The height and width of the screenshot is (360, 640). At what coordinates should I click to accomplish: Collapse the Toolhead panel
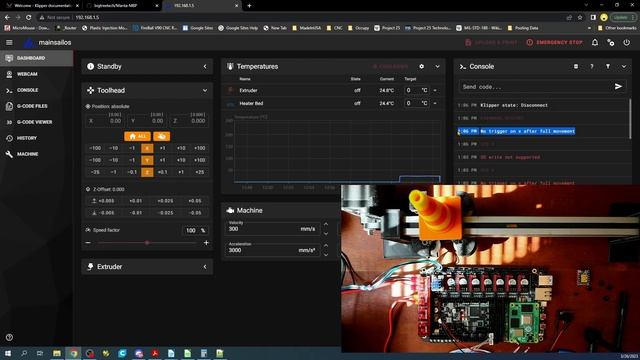point(205,91)
